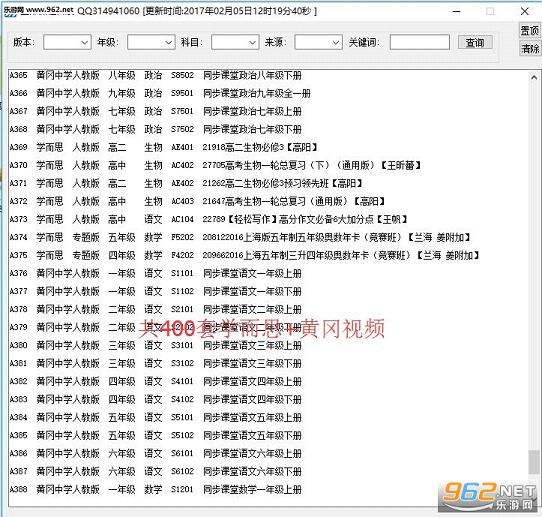Open the 科目 dropdown
The height and width of the screenshot is (517, 542).
click(235, 42)
